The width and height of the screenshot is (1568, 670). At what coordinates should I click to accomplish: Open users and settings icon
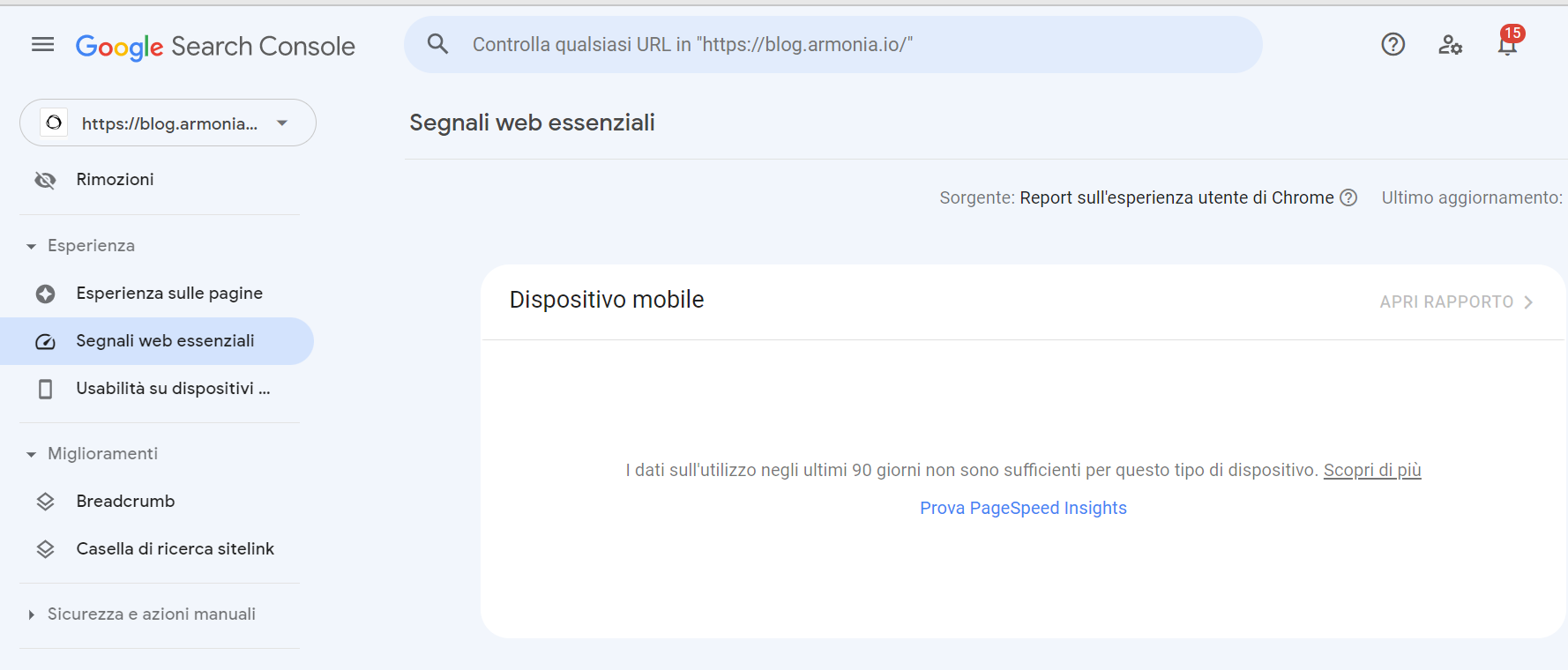tap(1450, 44)
